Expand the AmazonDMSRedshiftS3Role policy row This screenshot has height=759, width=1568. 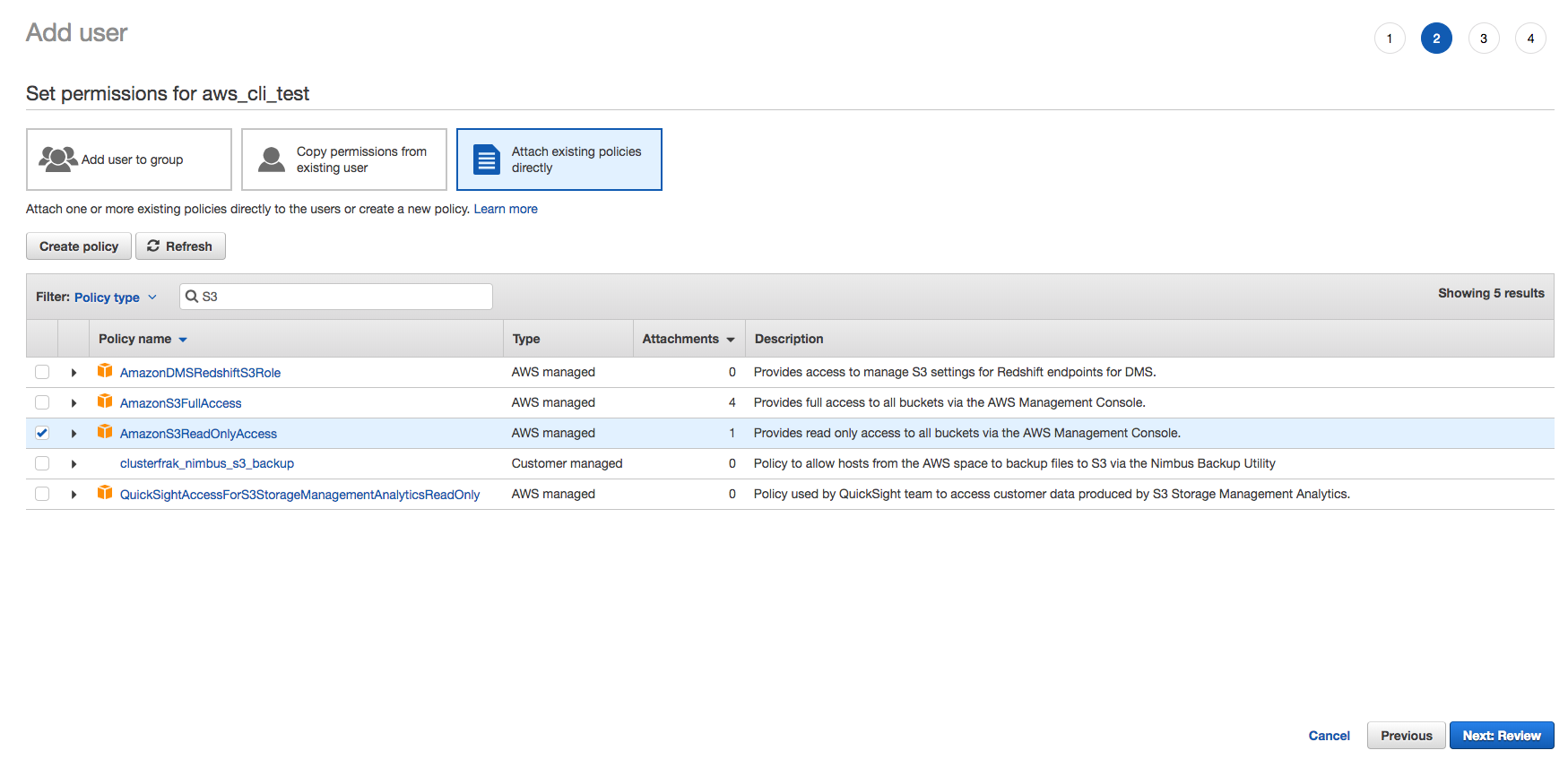click(x=74, y=373)
